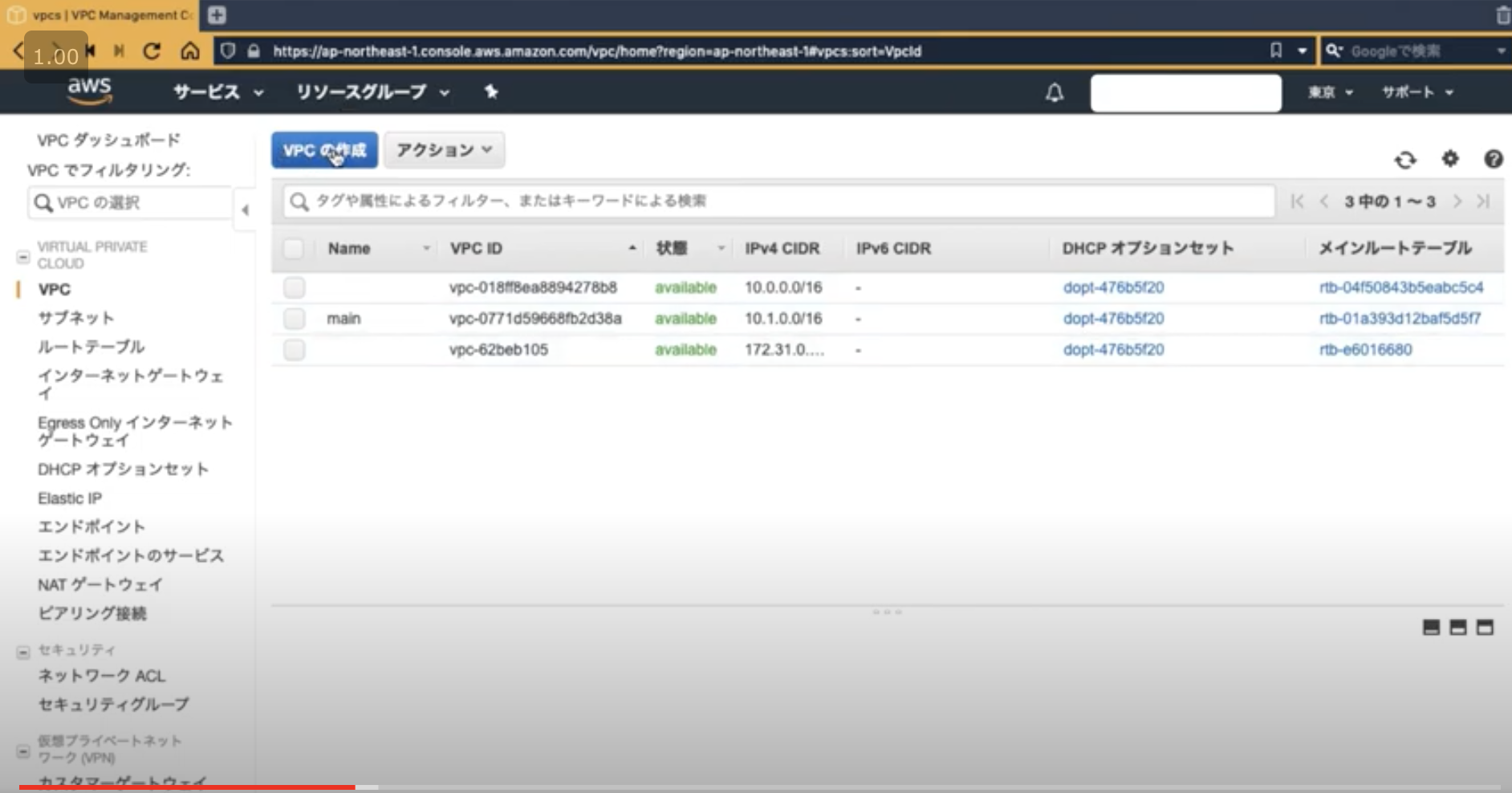Select サブネット in sidebar
Screen dimensions: 1512x793
(x=75, y=318)
